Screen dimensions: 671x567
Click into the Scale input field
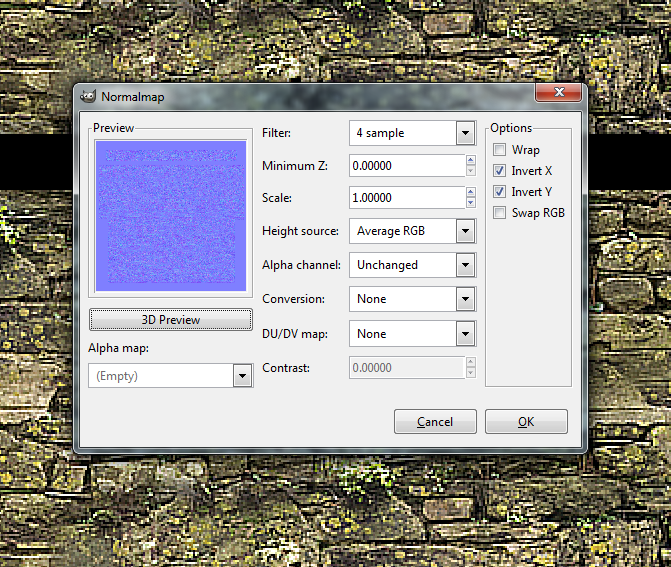[x=407, y=198]
